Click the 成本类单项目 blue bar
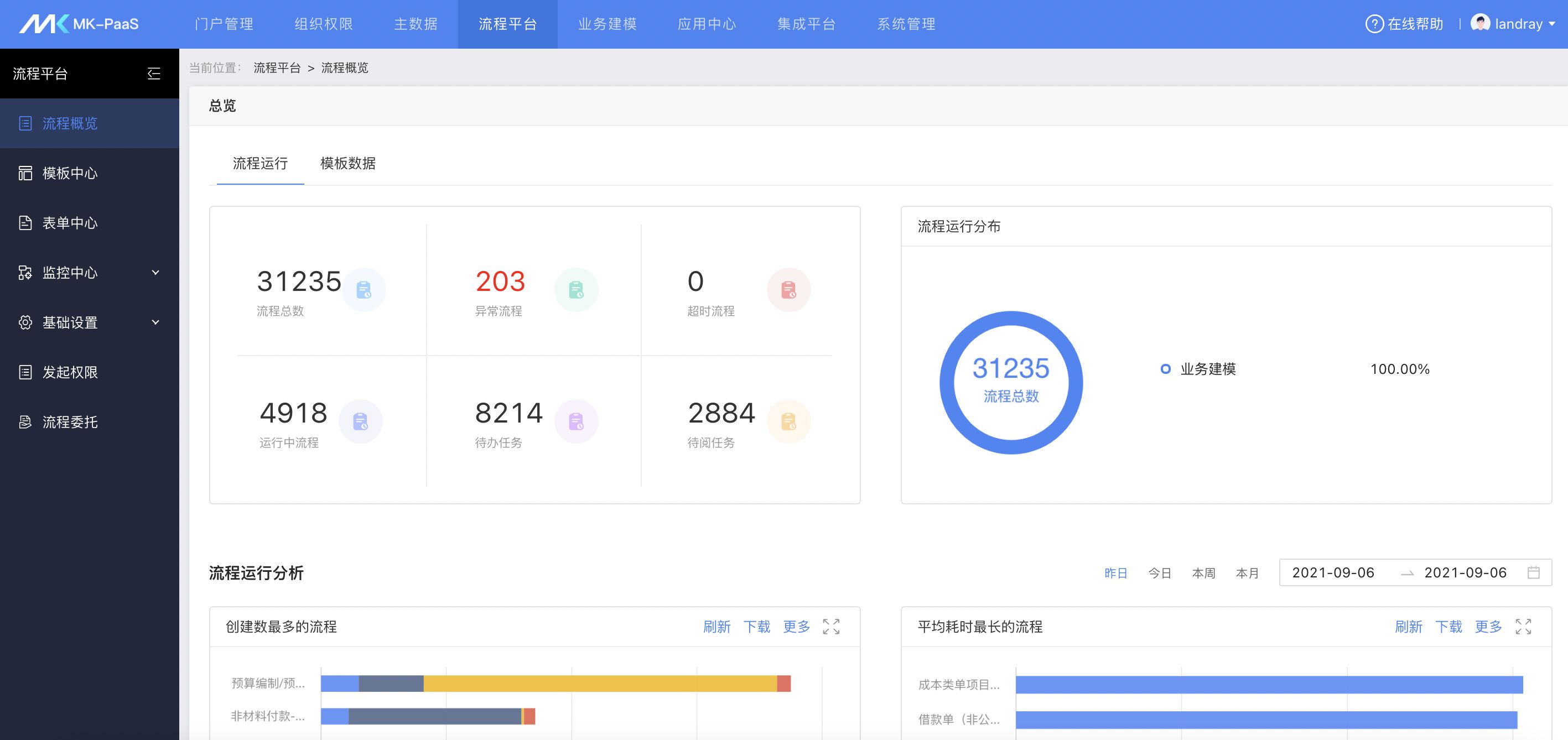The image size is (1568, 740). (x=1269, y=685)
